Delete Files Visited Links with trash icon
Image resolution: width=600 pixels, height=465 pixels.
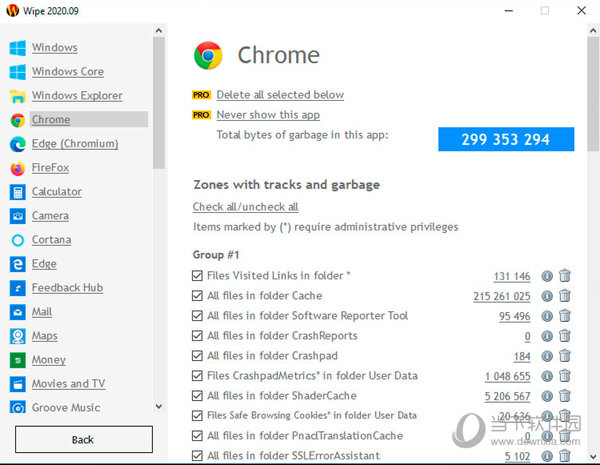coord(565,276)
